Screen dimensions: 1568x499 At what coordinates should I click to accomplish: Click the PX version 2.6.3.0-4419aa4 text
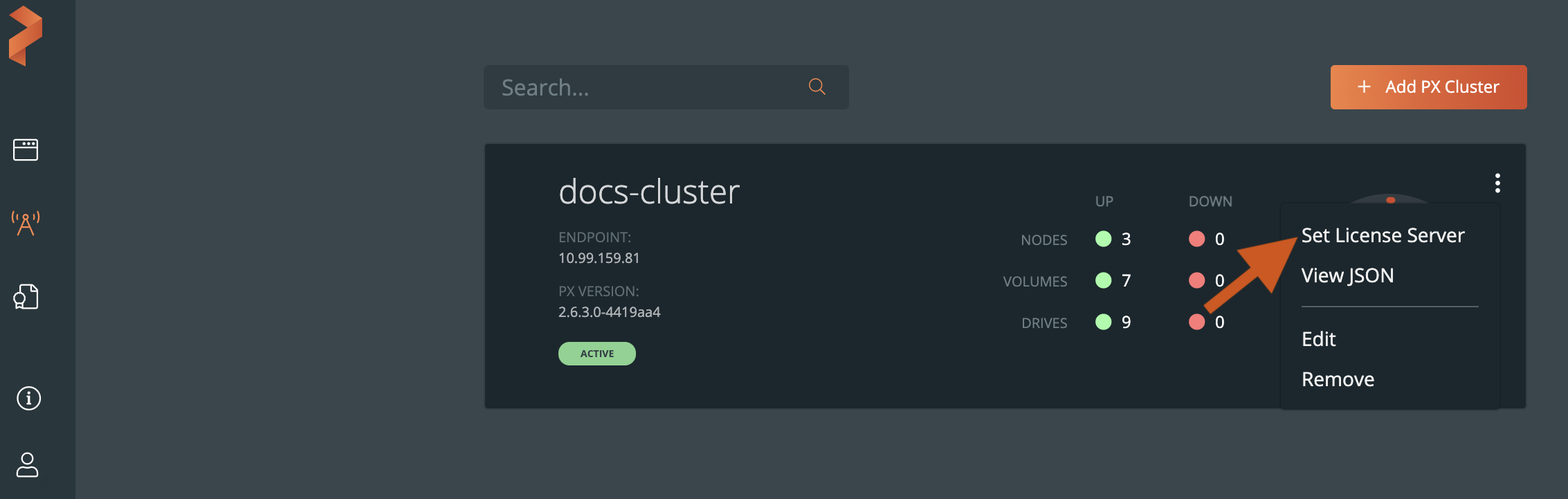pos(609,312)
